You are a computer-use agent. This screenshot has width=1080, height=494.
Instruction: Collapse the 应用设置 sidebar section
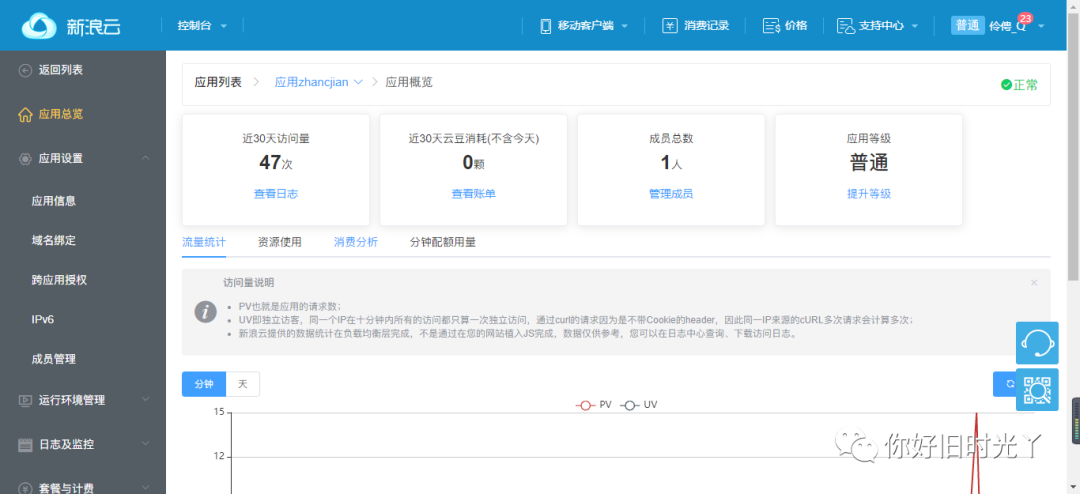click(x=146, y=158)
